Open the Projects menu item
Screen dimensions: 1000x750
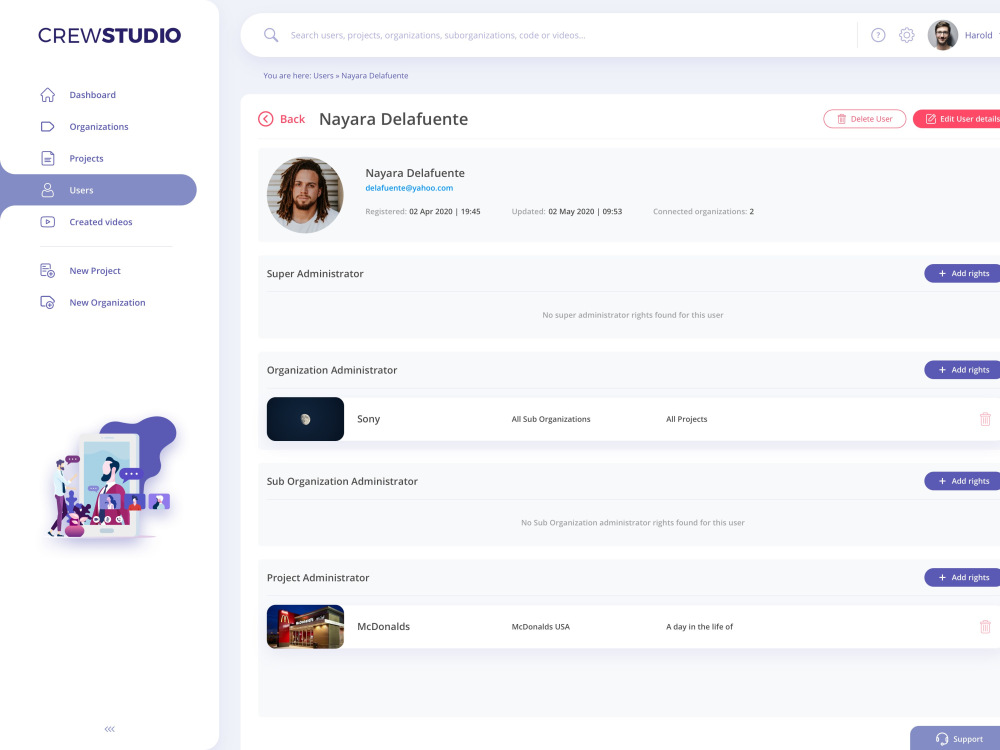[86, 159]
